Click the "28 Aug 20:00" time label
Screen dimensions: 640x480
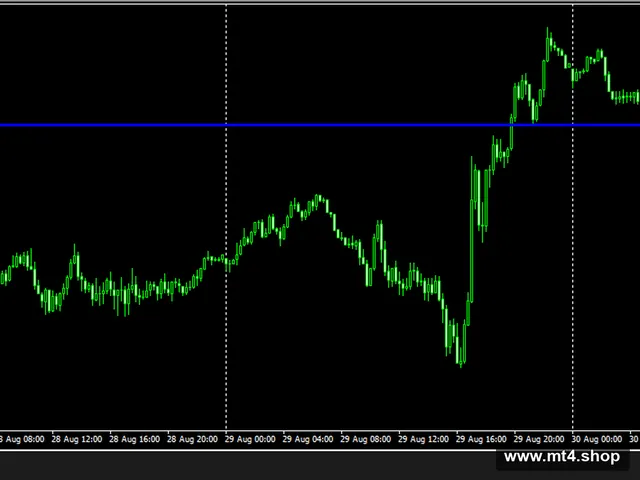click(x=192, y=439)
